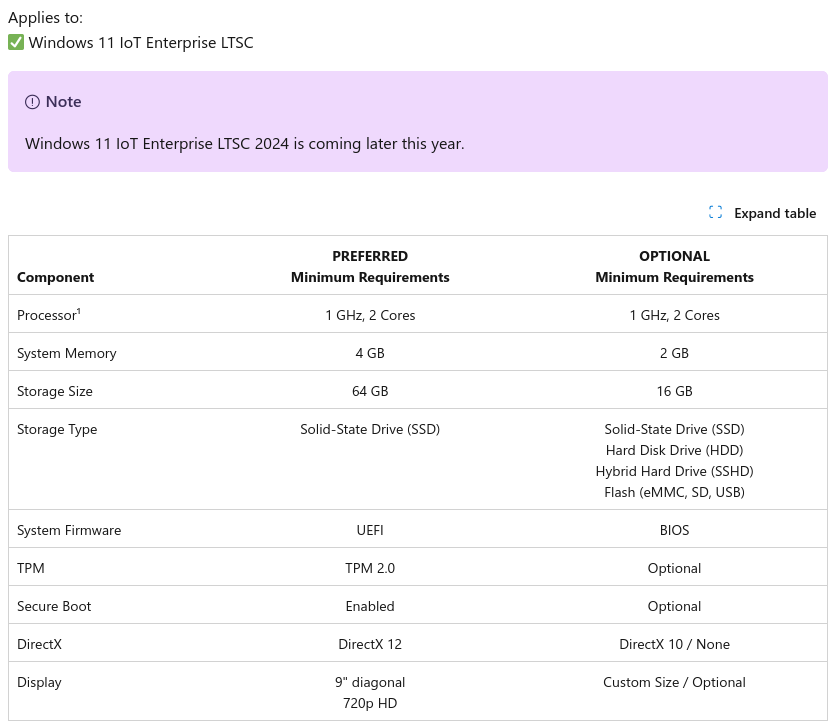Click the Custom Size / Optional display cell
The width and height of the screenshot is (837, 726).
coord(674,682)
